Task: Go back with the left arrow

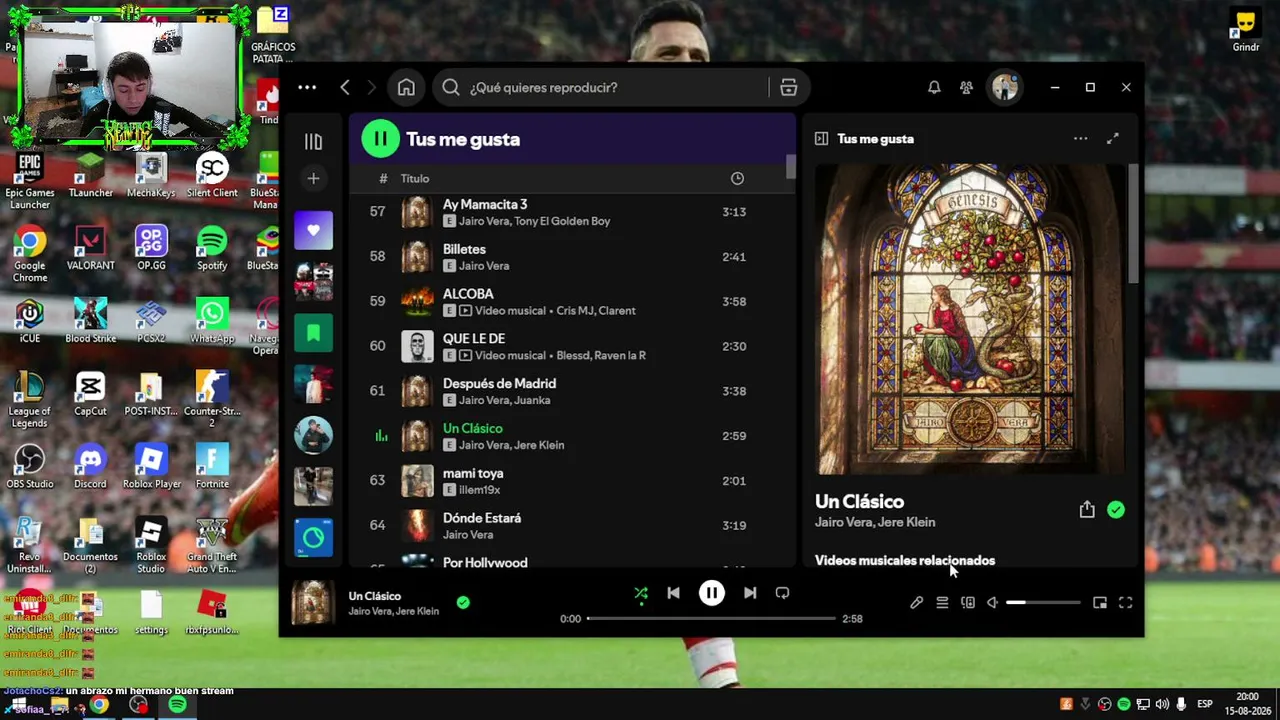Action: click(x=345, y=88)
